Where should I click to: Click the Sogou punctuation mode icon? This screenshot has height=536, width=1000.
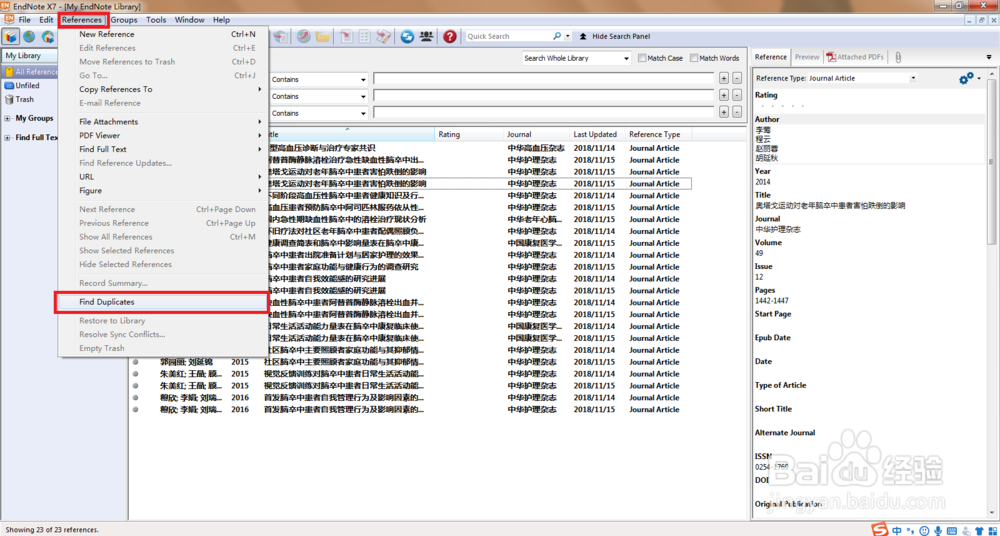(911, 531)
